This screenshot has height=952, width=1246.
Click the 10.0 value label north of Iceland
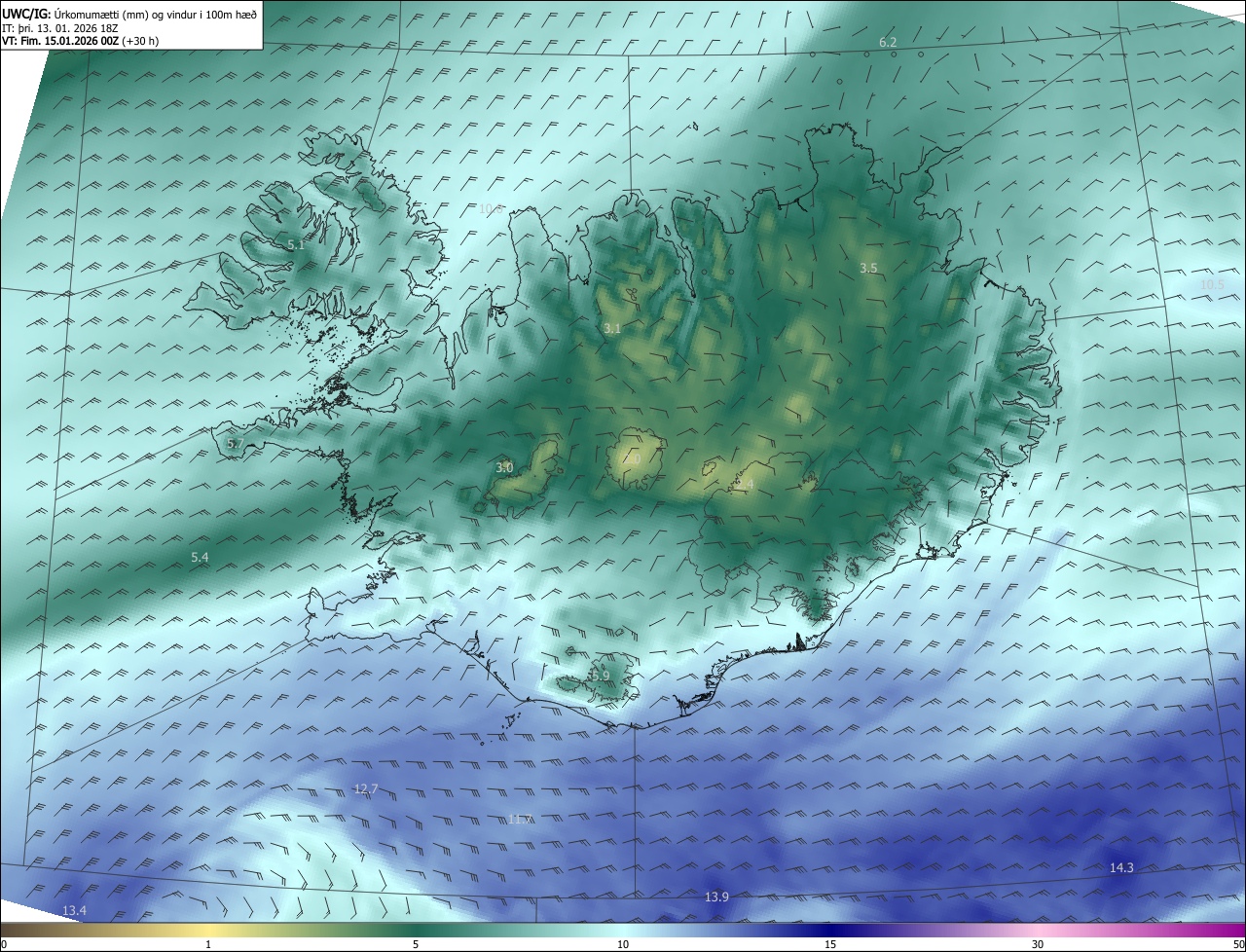pyautogui.click(x=491, y=208)
